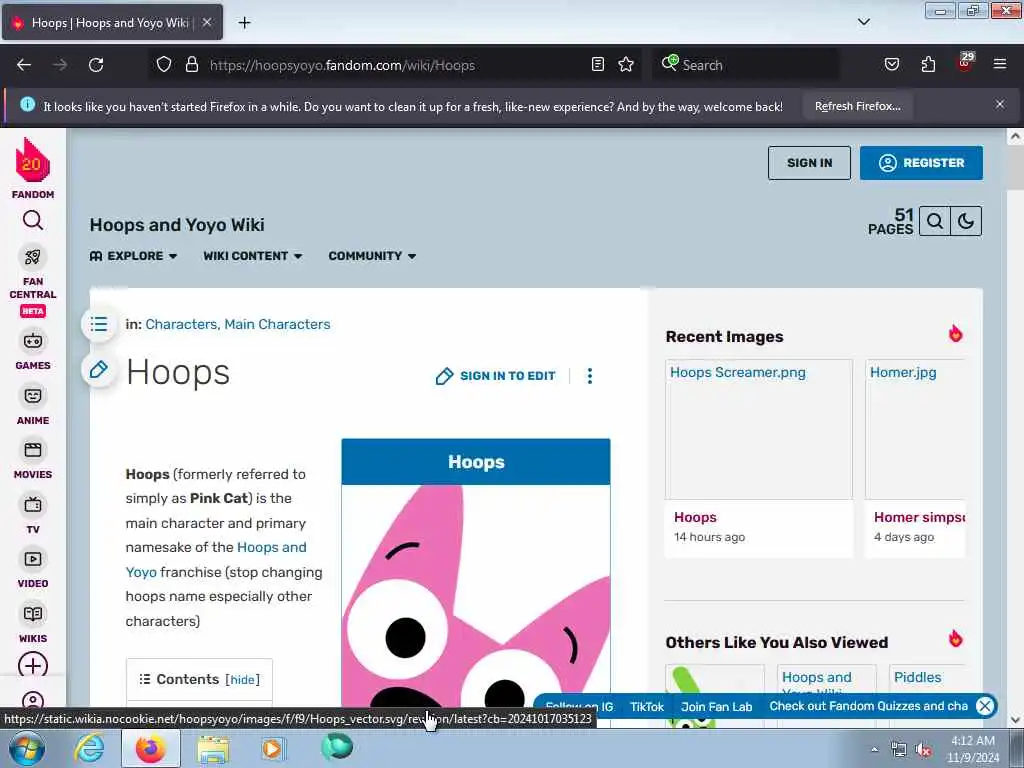
Task: Open Firefox hamburger application menu
Action: [x=1000, y=64]
